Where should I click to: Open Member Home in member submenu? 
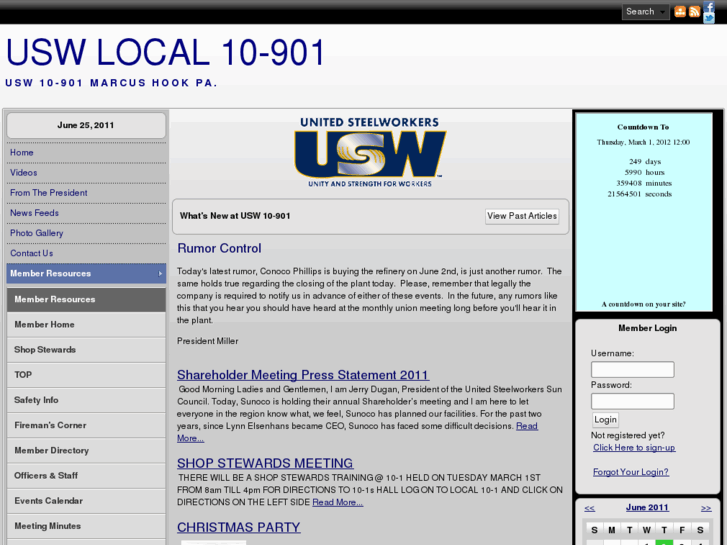click(x=86, y=325)
